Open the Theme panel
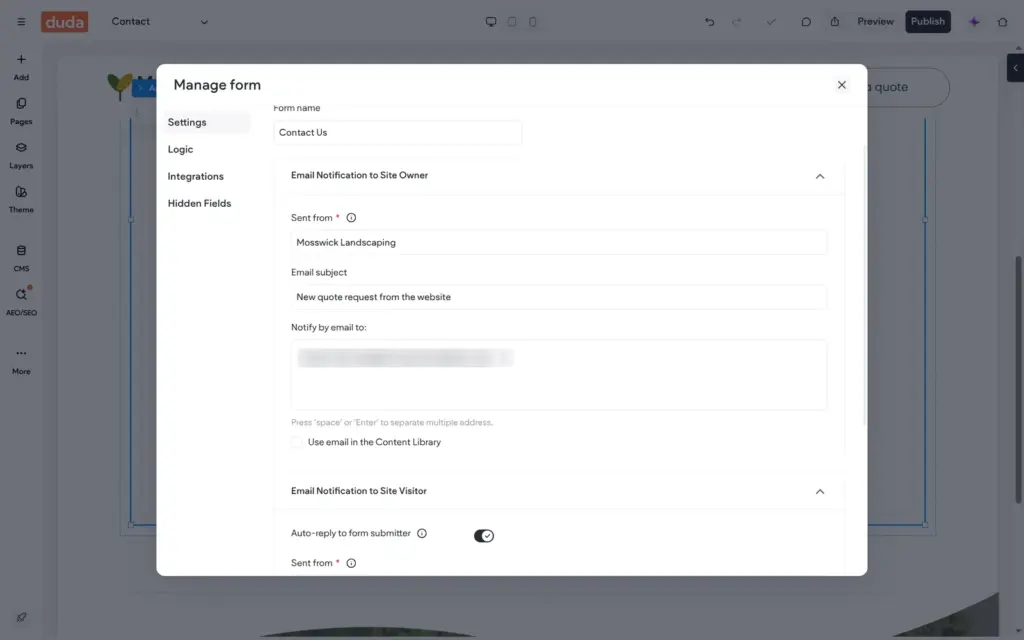 (21, 200)
